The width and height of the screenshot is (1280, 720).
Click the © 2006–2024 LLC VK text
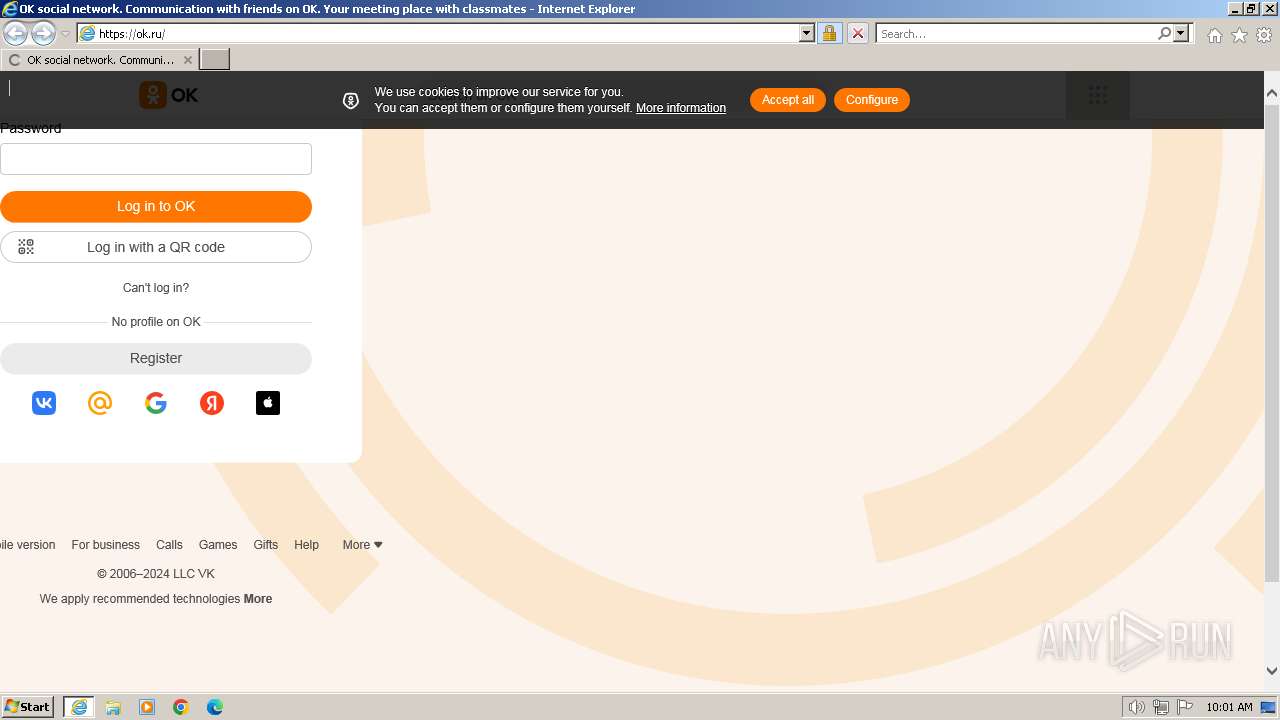pyautogui.click(x=156, y=574)
